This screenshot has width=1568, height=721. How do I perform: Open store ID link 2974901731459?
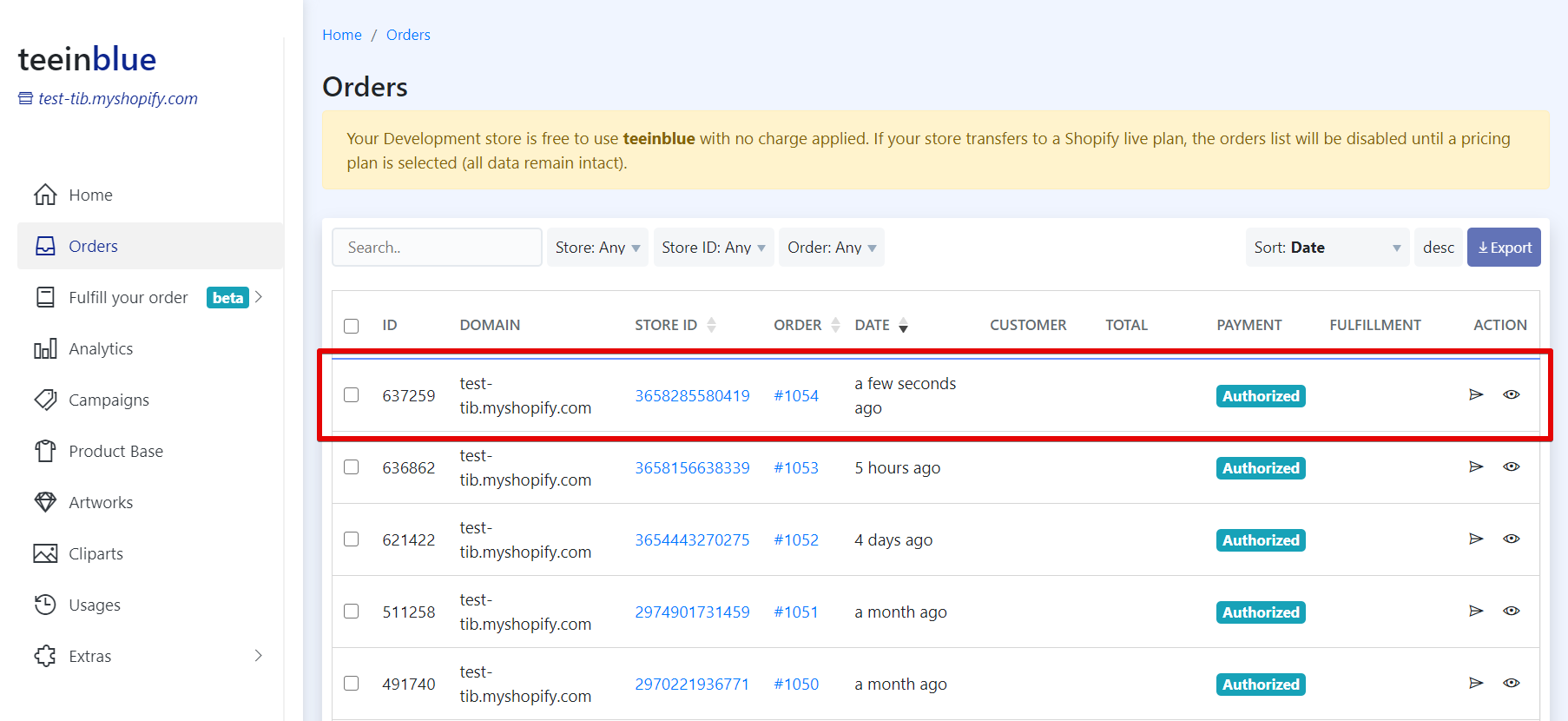pos(692,612)
